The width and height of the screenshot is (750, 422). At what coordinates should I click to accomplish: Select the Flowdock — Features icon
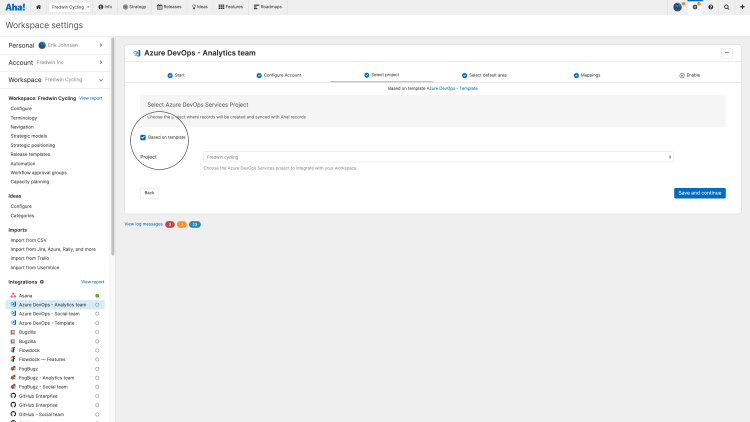(x=13, y=359)
